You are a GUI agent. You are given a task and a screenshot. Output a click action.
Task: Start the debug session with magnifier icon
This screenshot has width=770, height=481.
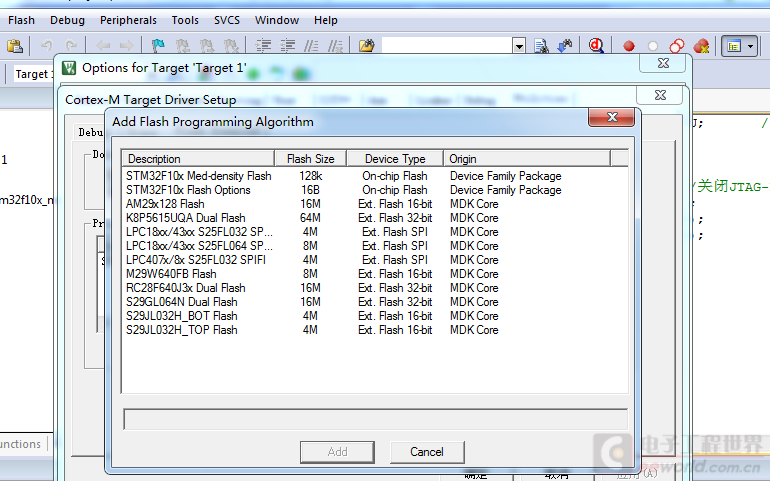click(x=596, y=46)
